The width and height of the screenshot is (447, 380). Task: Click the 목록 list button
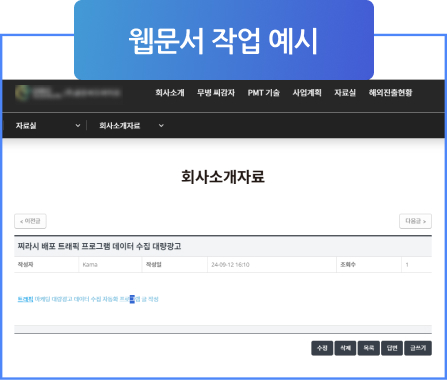point(369,348)
